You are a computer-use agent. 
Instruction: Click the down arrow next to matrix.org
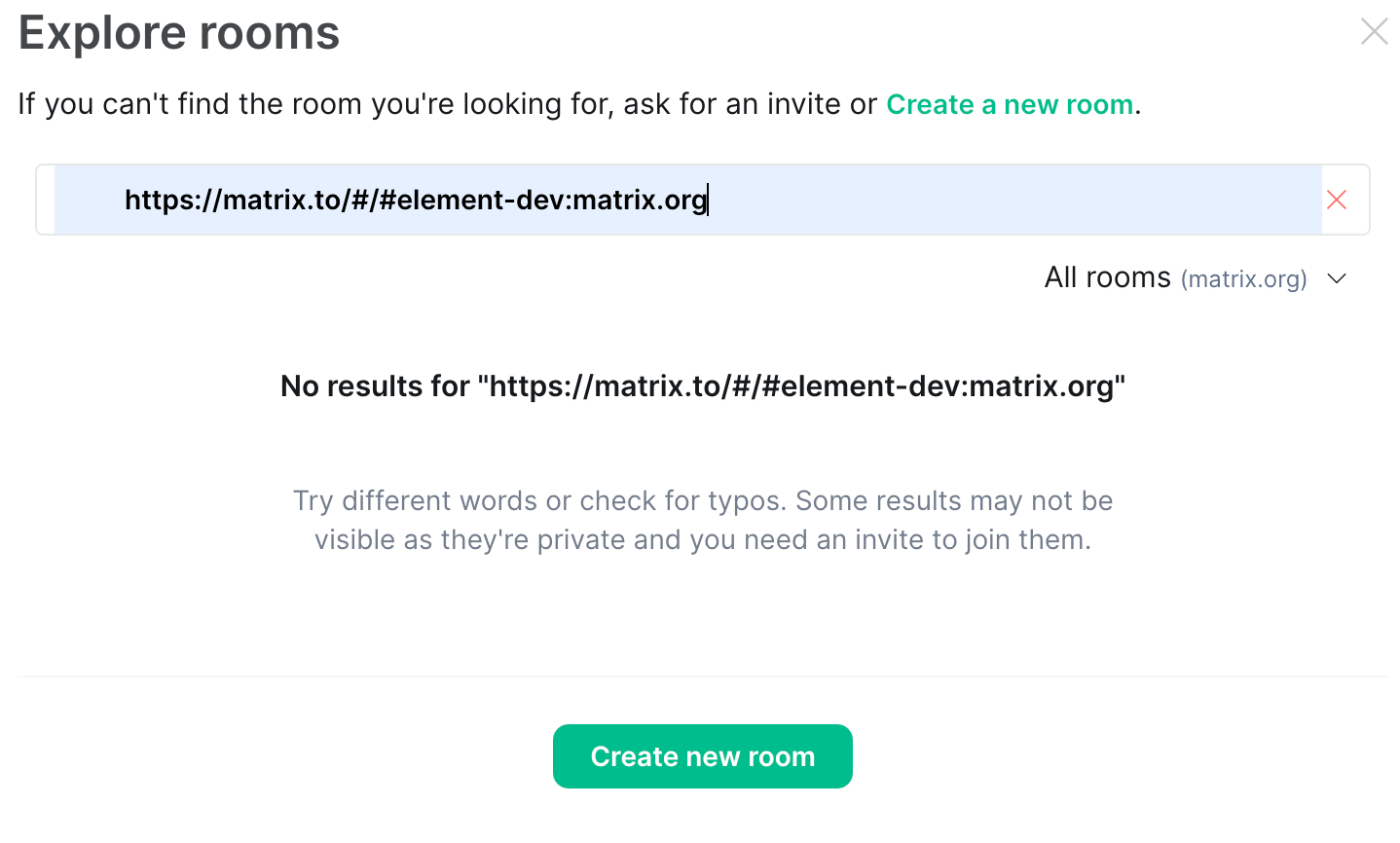click(1337, 279)
